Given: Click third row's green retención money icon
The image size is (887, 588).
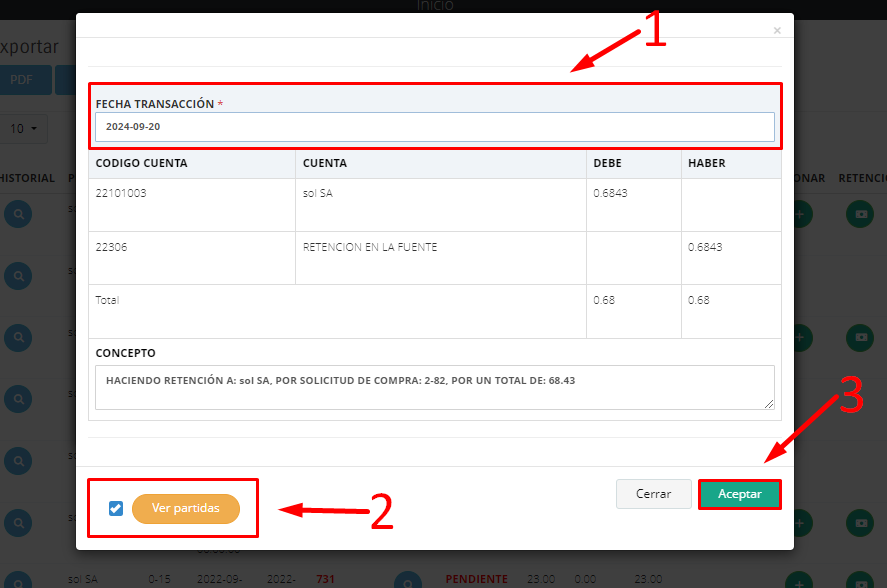Looking at the screenshot, I should [860, 338].
